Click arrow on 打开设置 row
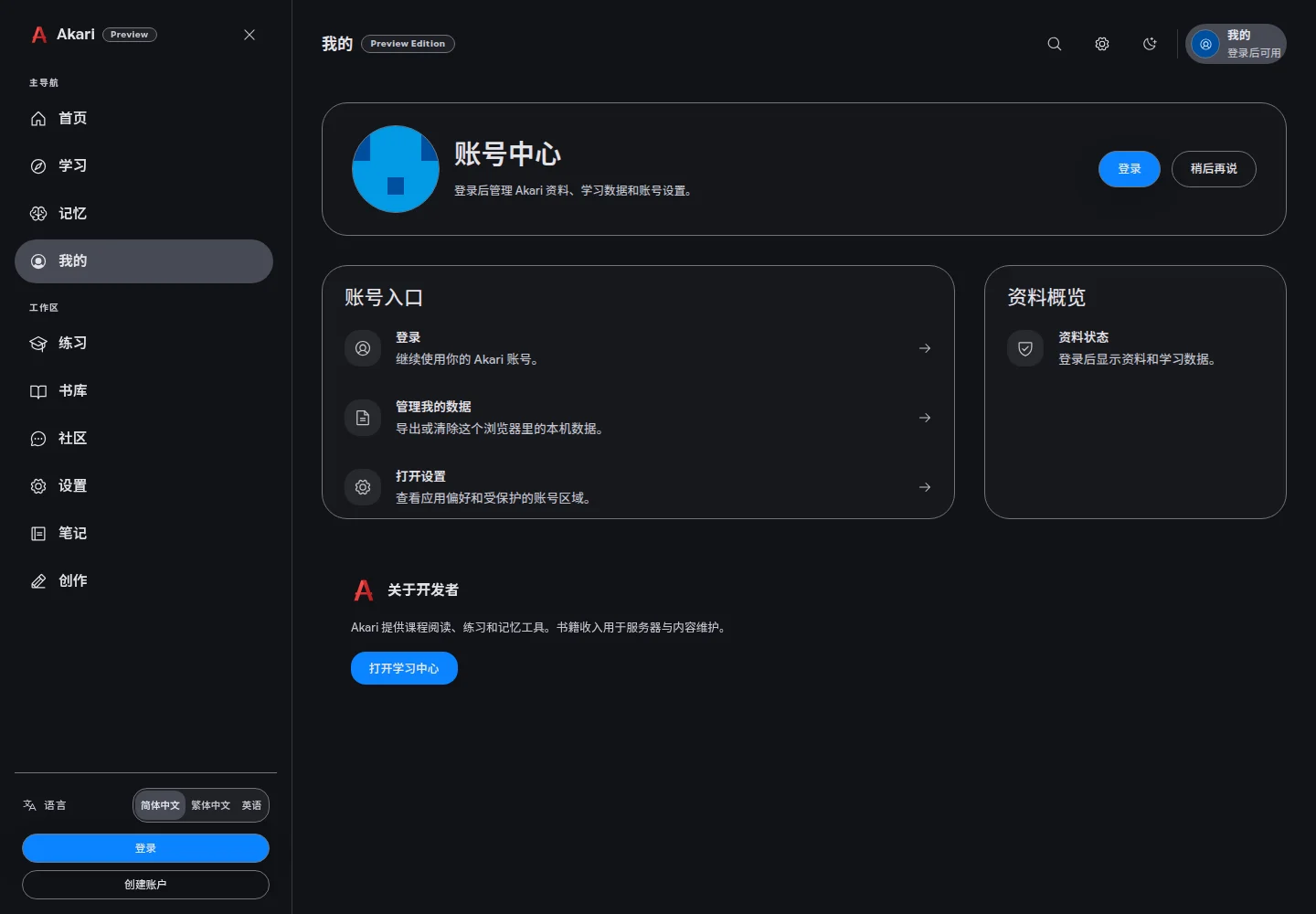 coord(925,487)
